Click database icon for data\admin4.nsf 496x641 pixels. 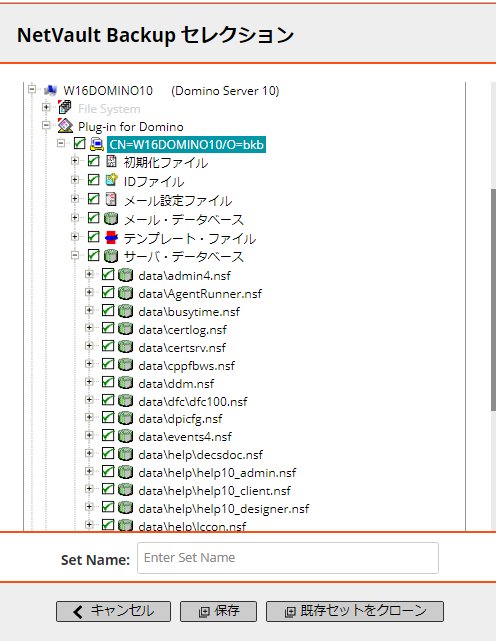(x=126, y=275)
